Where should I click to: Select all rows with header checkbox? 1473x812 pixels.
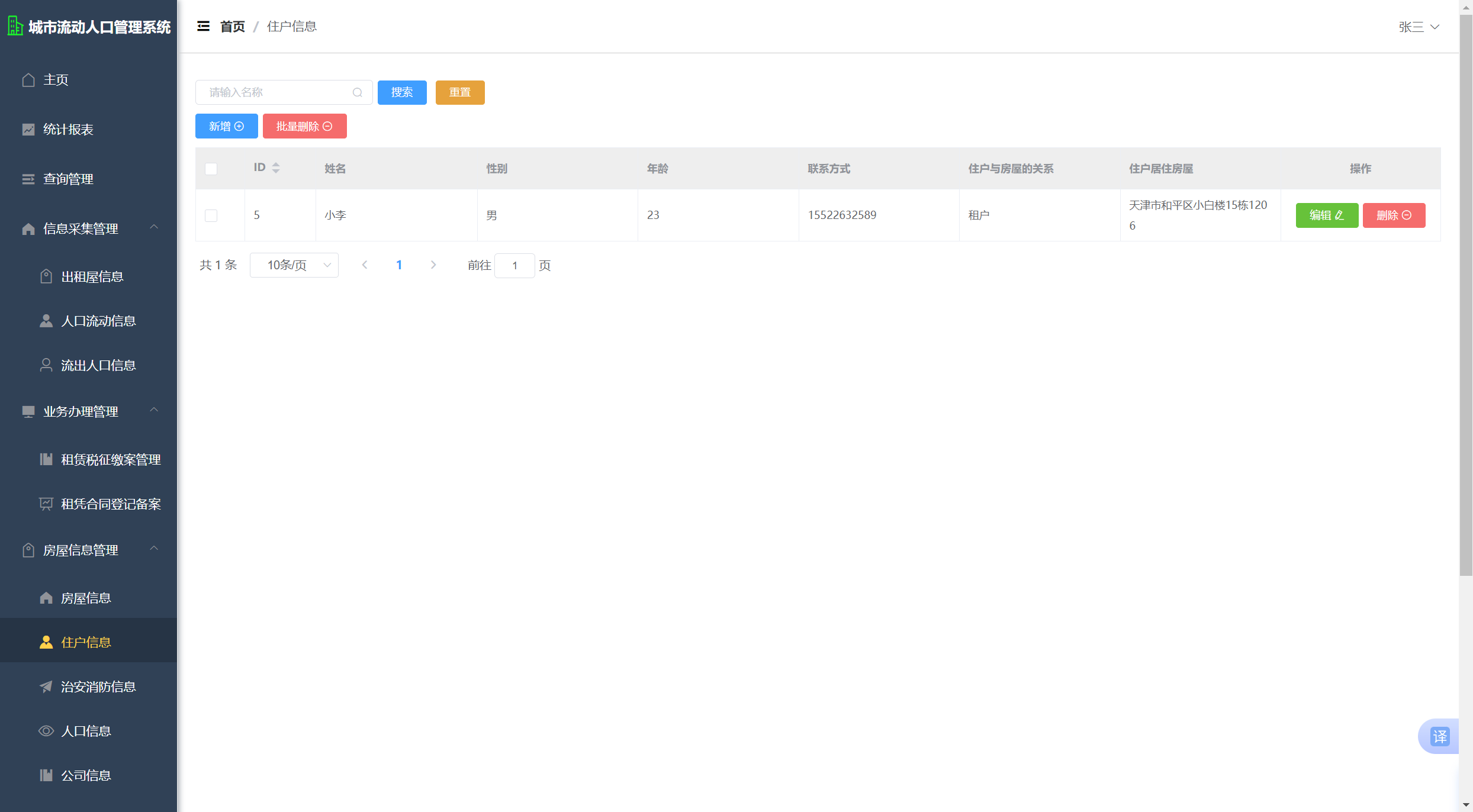coord(211,169)
